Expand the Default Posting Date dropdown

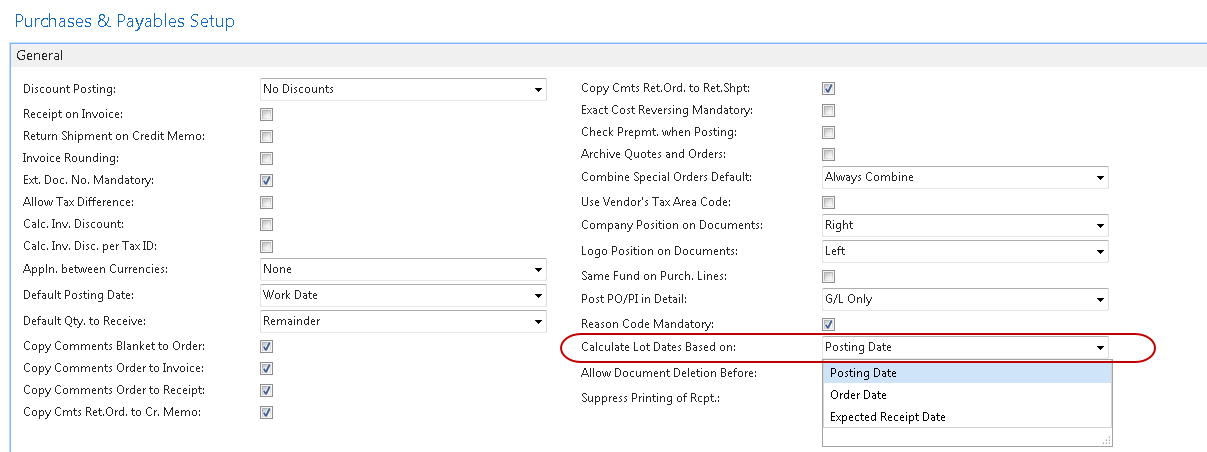point(538,296)
